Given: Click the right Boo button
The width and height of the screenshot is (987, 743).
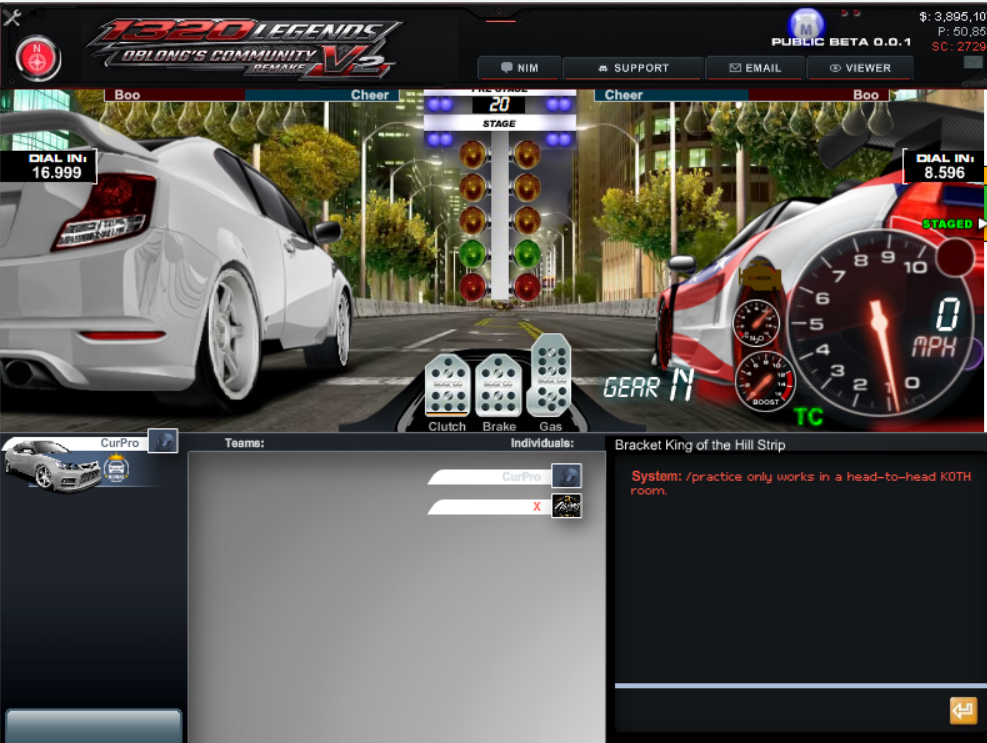Looking at the screenshot, I should [x=818, y=95].
